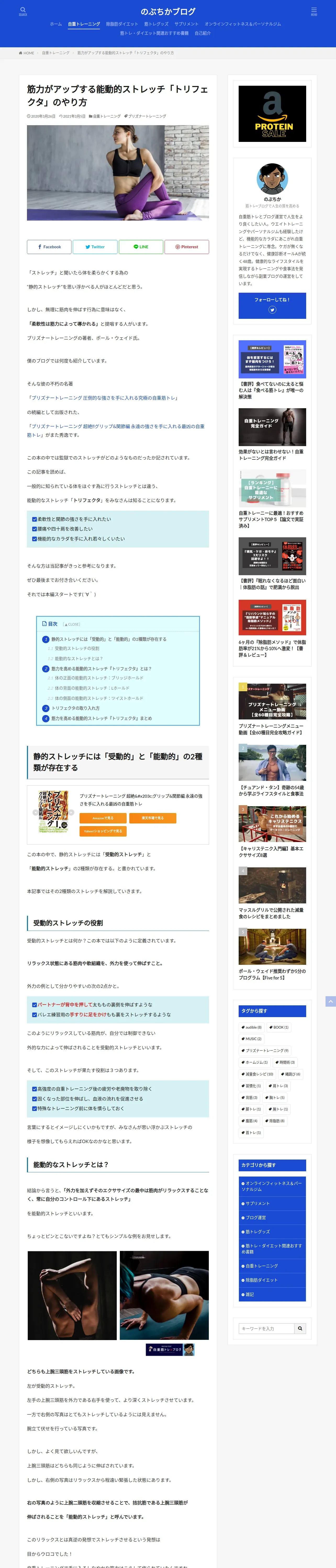Select the 腕トレ (1) tag
336x1568 pixels.
[x=278, y=1109]
